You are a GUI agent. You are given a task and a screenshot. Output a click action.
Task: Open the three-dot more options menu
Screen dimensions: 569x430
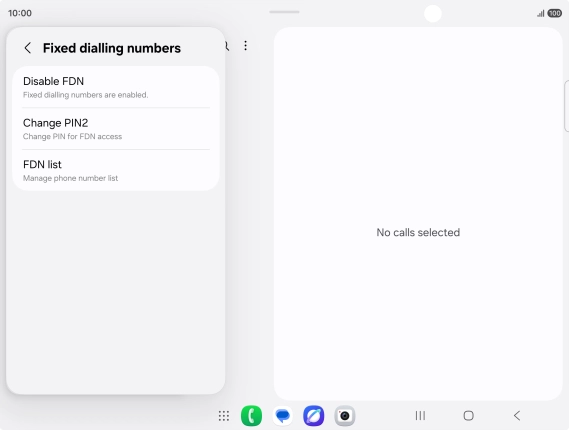[246, 46]
